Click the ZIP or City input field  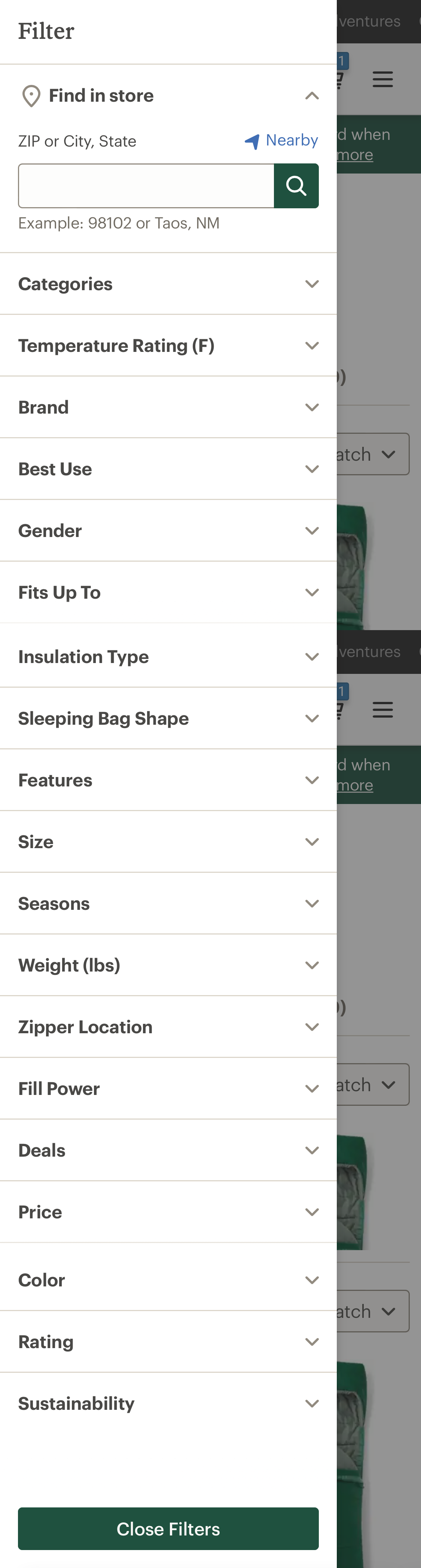point(146,185)
